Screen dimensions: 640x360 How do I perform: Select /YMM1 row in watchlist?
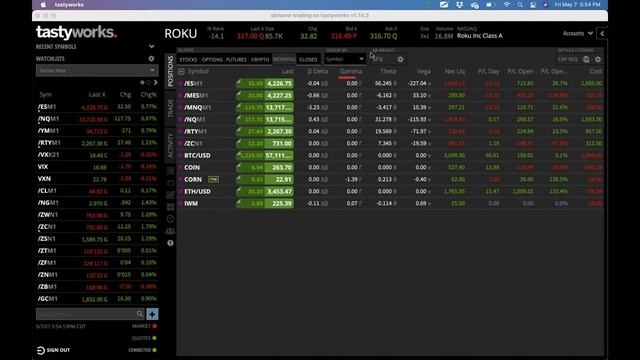pyautogui.click(x=97, y=131)
